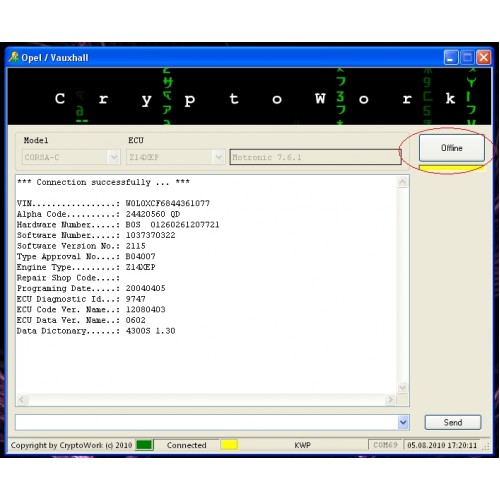Viewport: 500px width, 500px height.
Task: Expand the command history dropdown arrow
Action: pos(403,423)
